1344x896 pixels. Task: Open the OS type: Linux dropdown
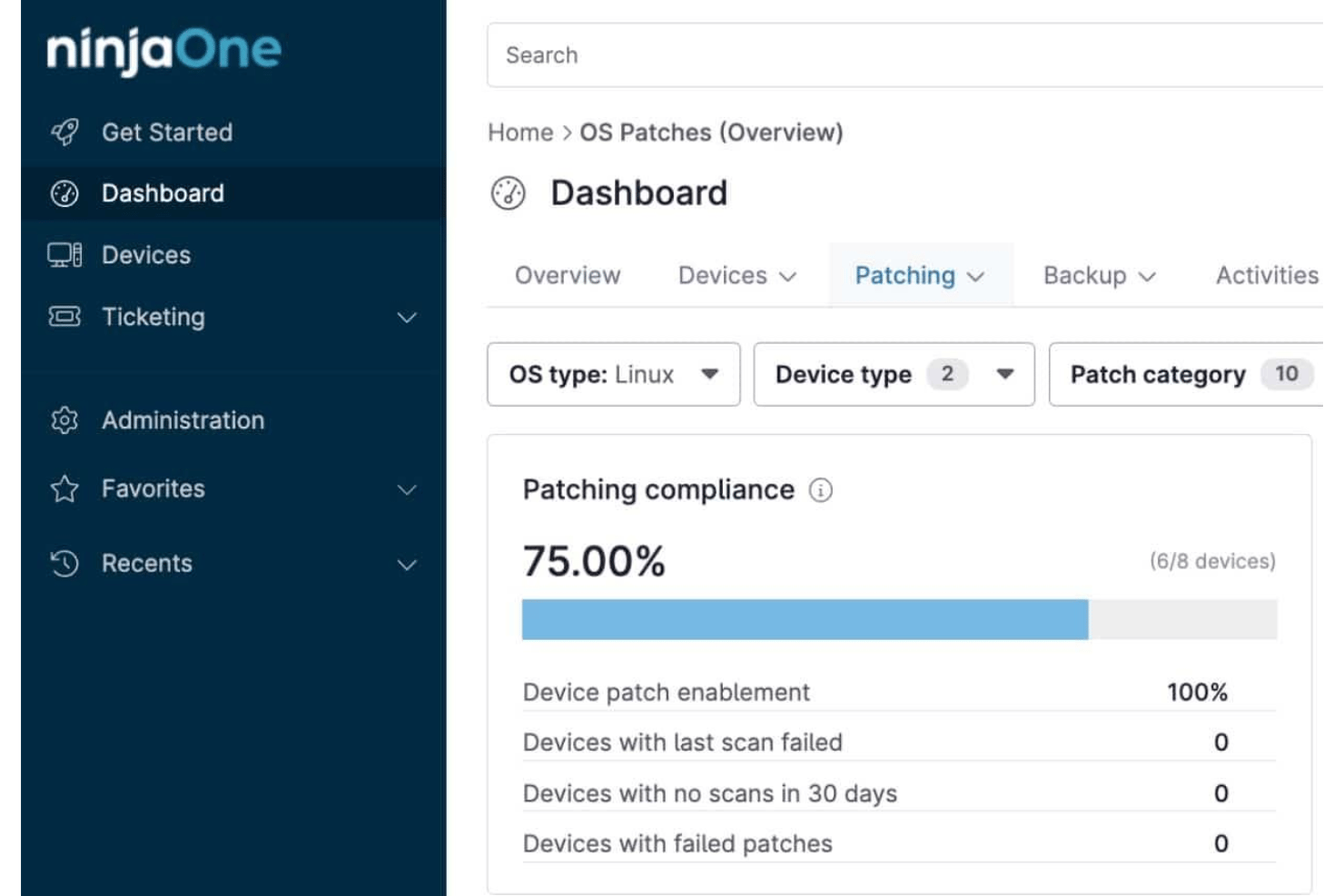(x=614, y=374)
